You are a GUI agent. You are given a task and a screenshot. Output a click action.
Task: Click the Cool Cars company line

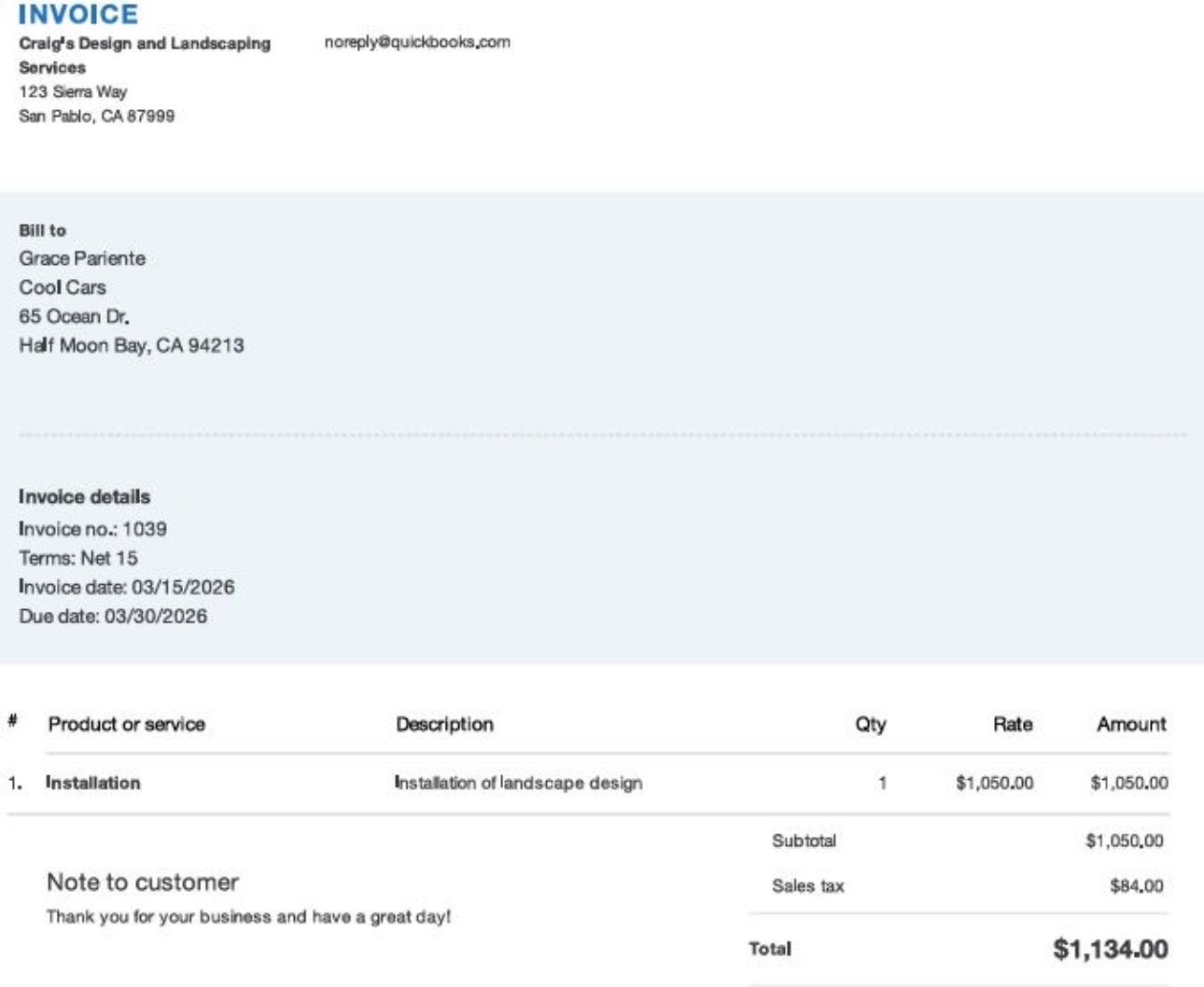click(x=63, y=287)
